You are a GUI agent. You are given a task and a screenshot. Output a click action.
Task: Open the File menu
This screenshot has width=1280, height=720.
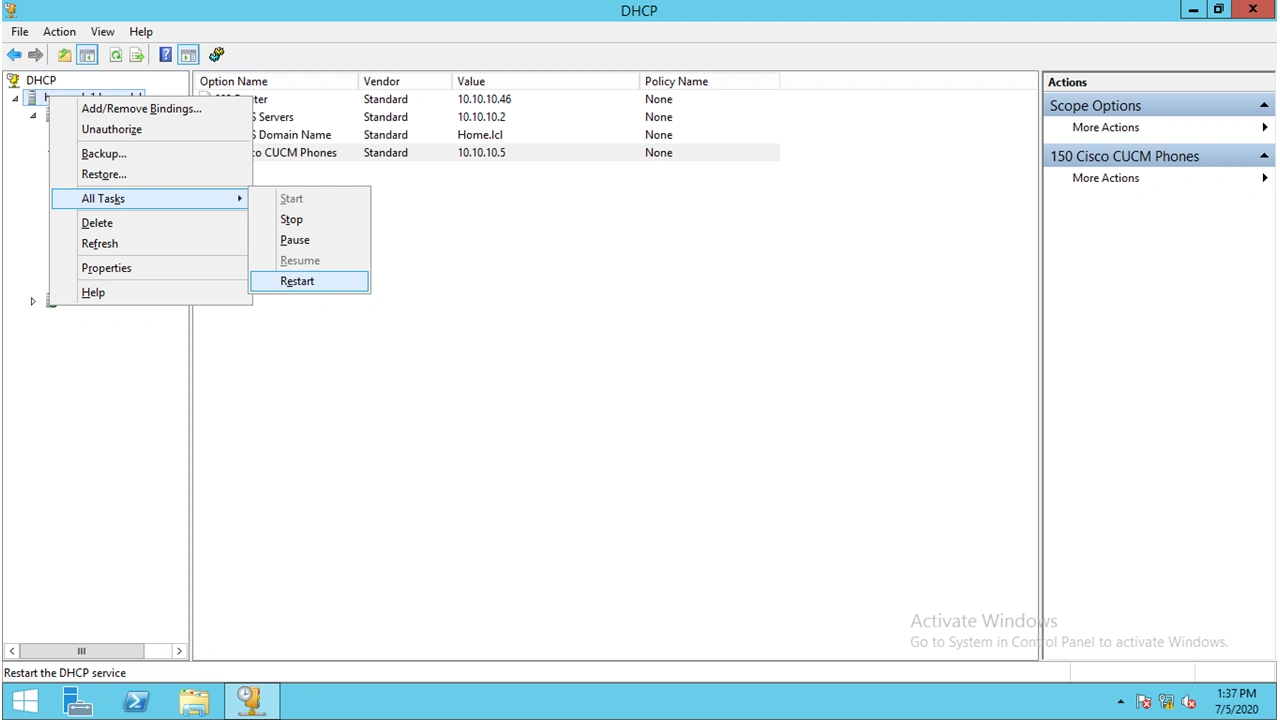point(20,32)
